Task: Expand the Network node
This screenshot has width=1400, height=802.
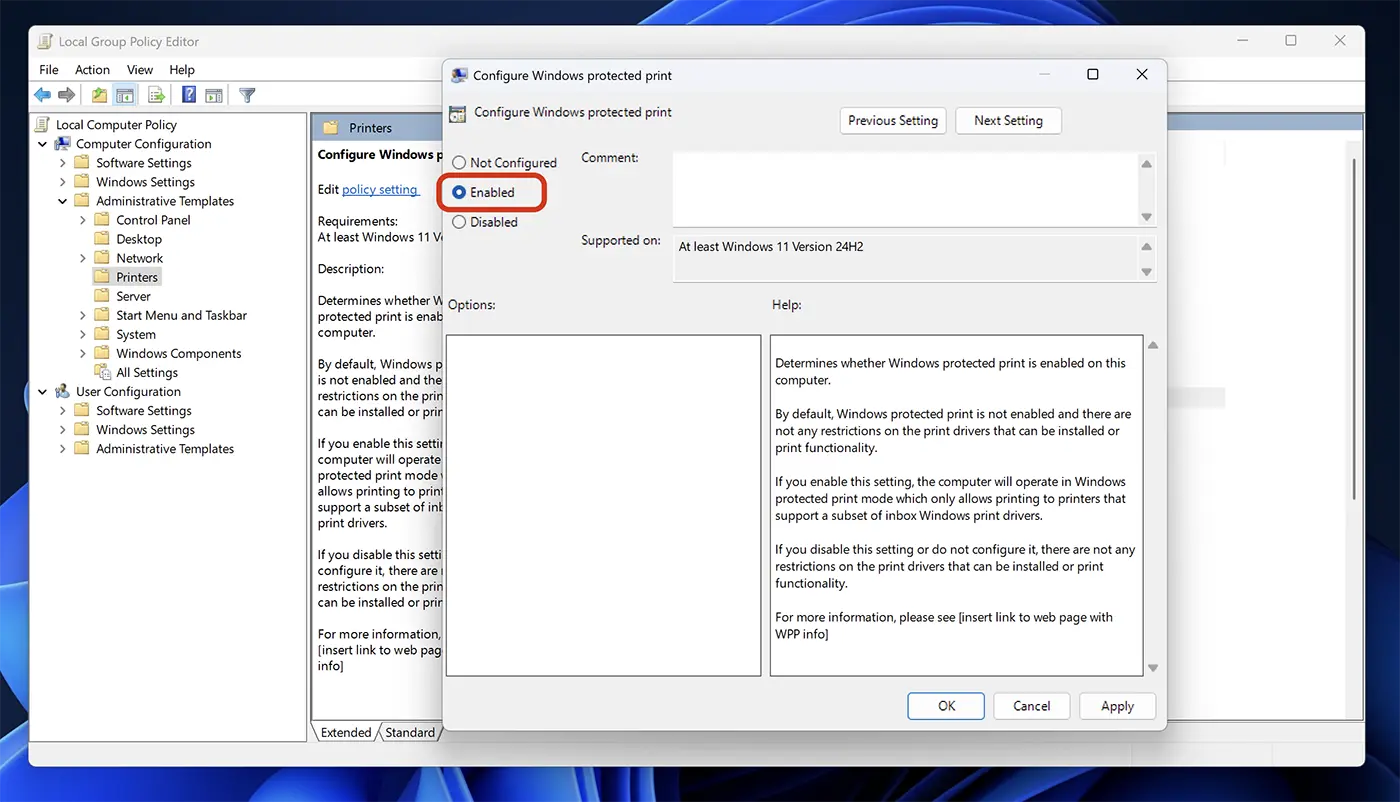Action: coord(83,258)
